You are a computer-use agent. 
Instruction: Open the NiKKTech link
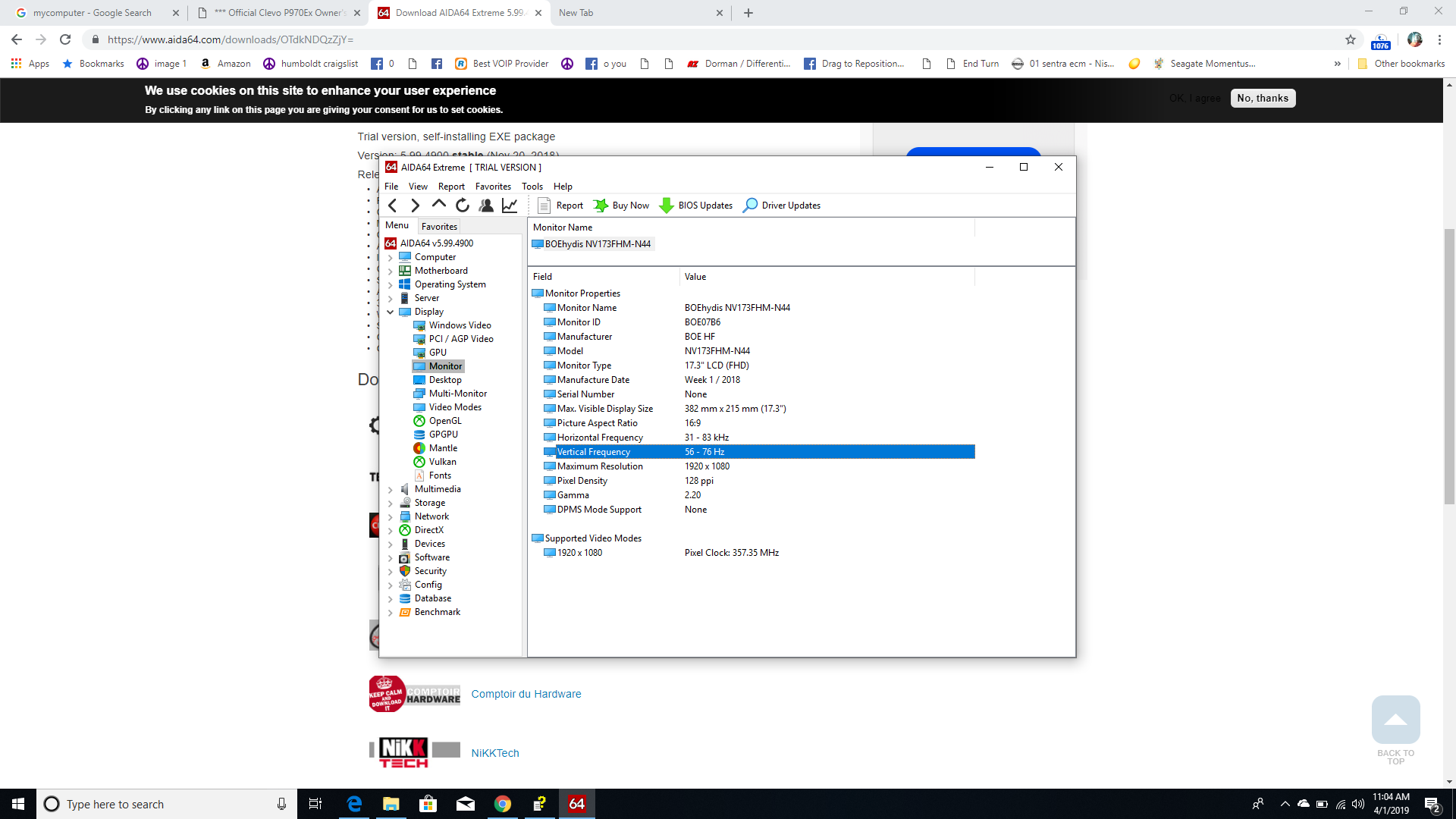(494, 753)
